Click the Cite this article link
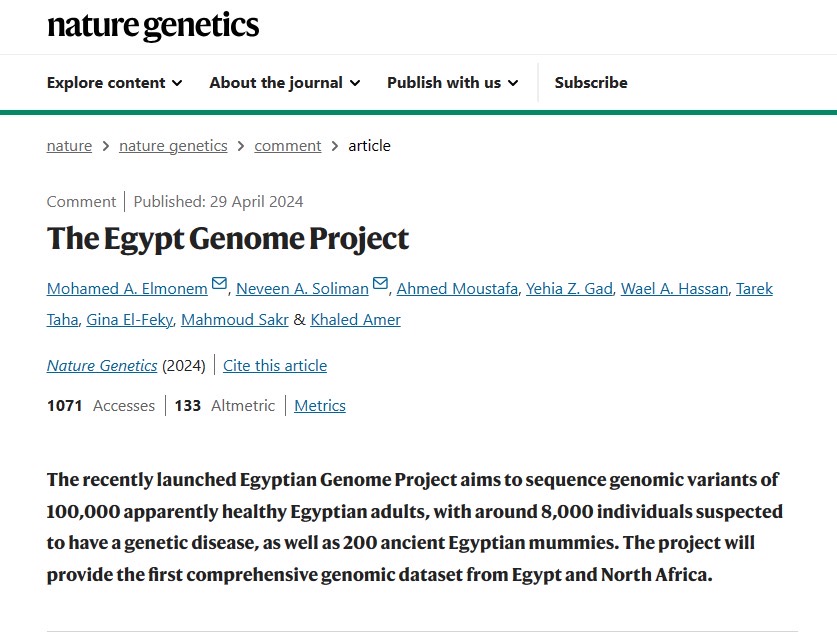This screenshot has height=643, width=837. point(275,366)
